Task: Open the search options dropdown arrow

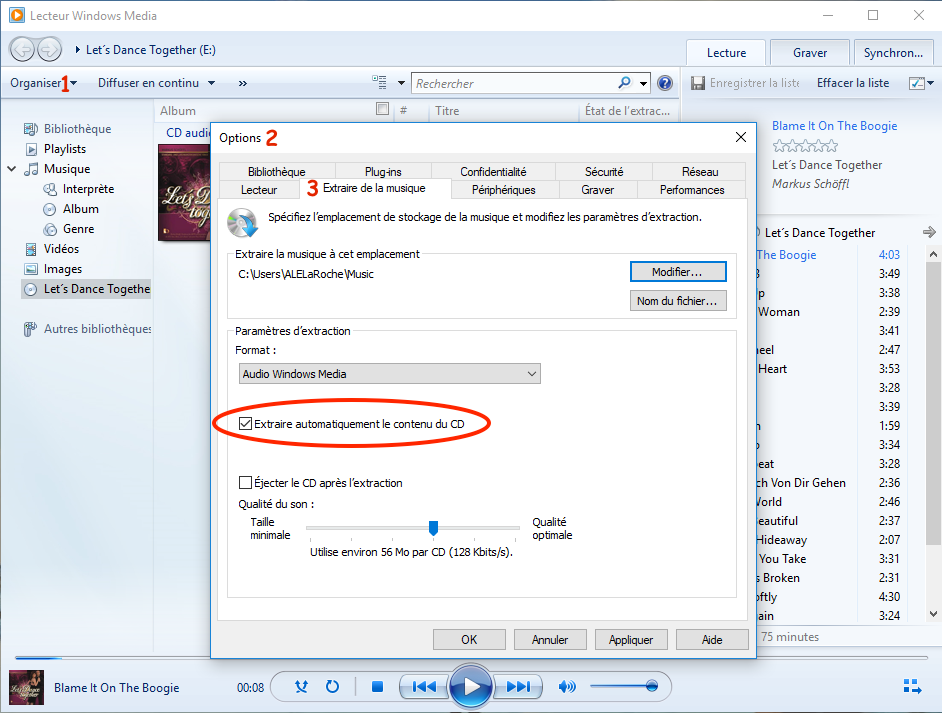Action: [643, 83]
